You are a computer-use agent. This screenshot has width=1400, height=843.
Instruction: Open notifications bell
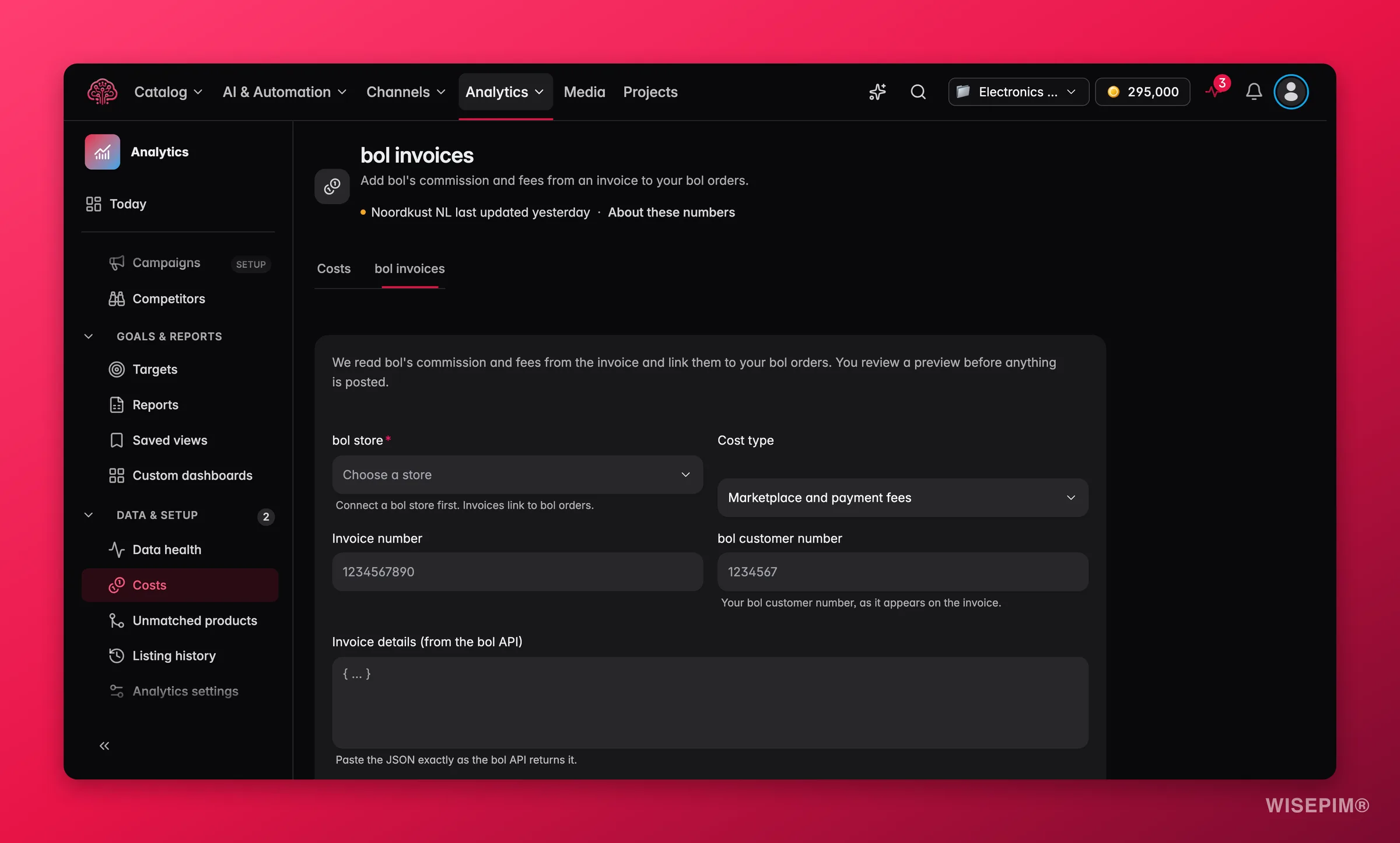tap(1254, 92)
